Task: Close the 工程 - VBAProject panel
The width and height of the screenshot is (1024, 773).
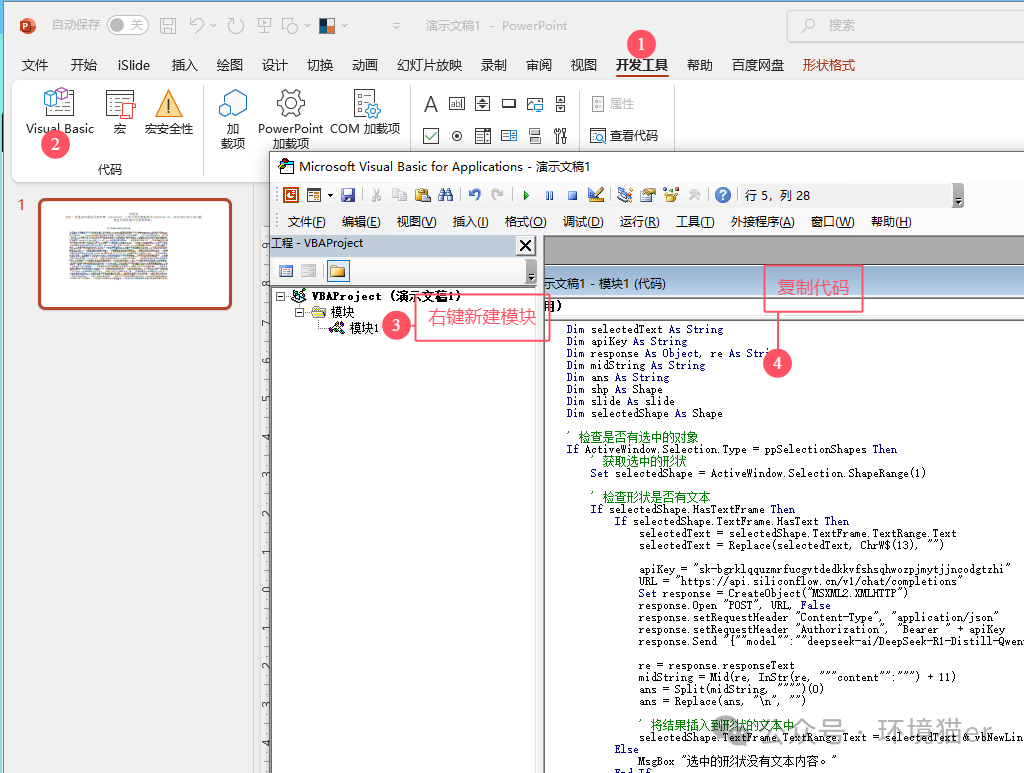Action: click(x=526, y=245)
